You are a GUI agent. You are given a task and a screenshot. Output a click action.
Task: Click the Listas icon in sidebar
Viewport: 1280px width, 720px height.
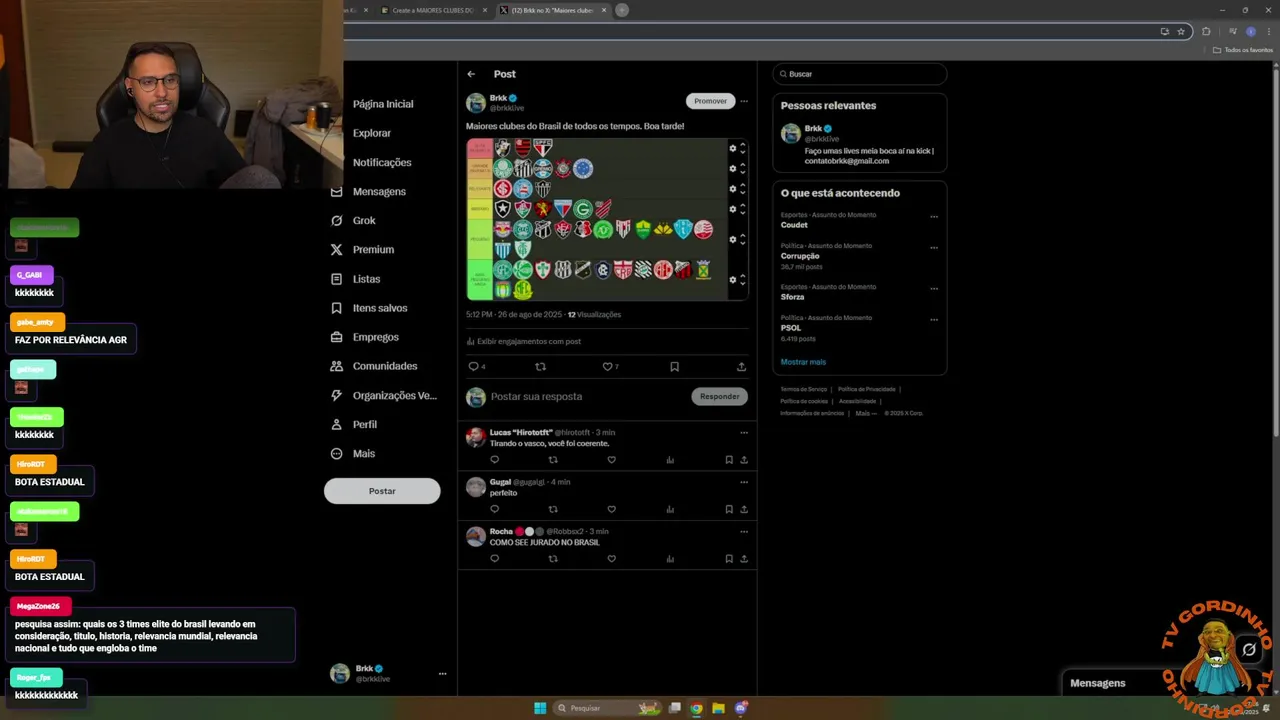click(x=336, y=279)
